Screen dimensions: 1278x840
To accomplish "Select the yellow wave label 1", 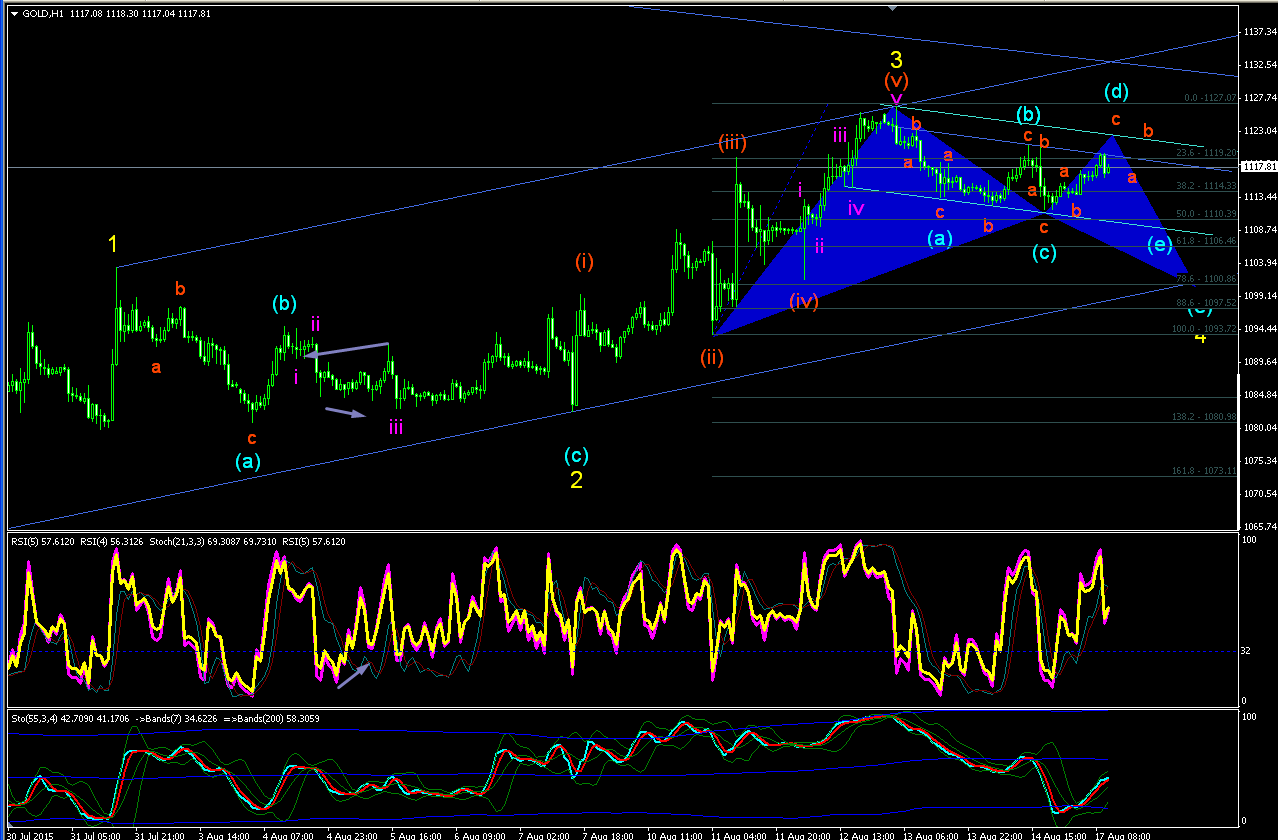I will 113,243.
